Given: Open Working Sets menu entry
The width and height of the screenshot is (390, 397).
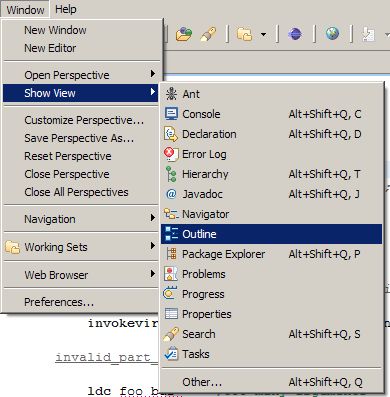Looking at the screenshot, I should [x=82, y=247].
